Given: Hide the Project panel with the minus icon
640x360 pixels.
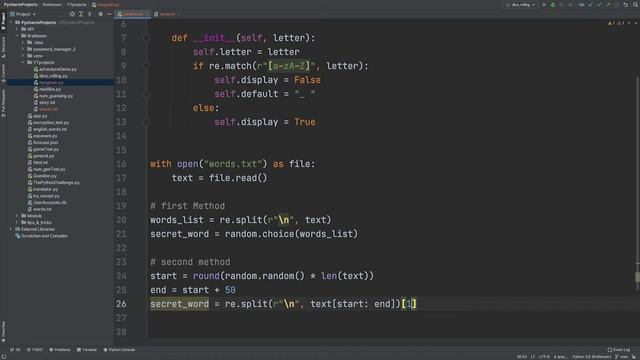Looking at the screenshot, I should point(109,14).
